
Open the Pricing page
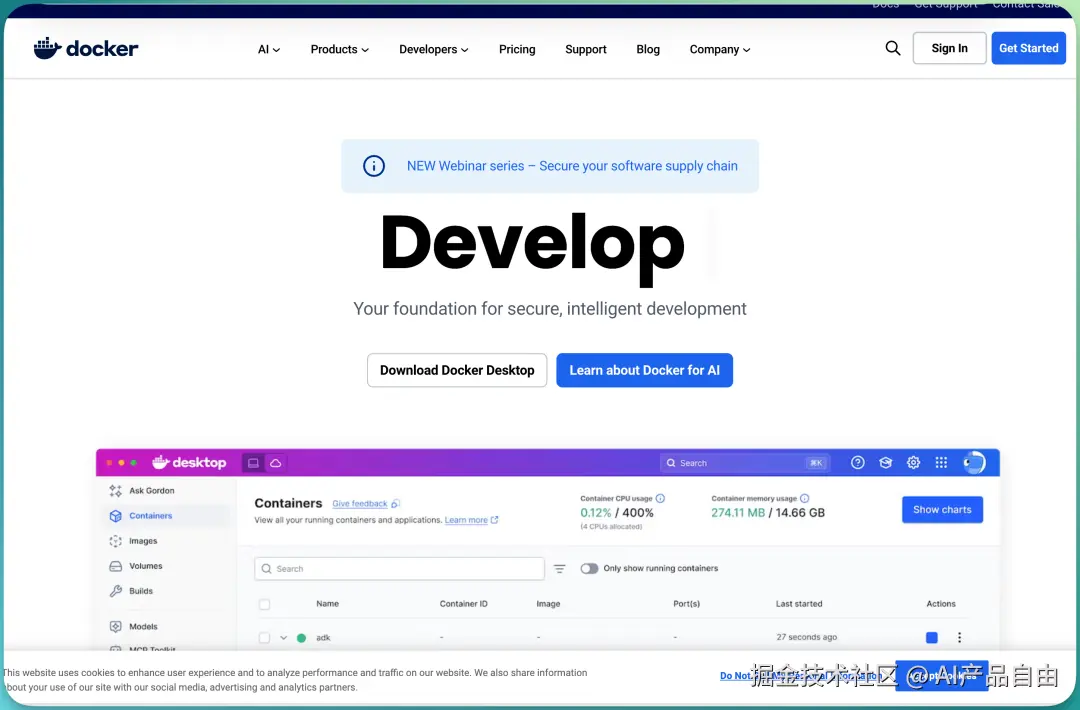(517, 50)
